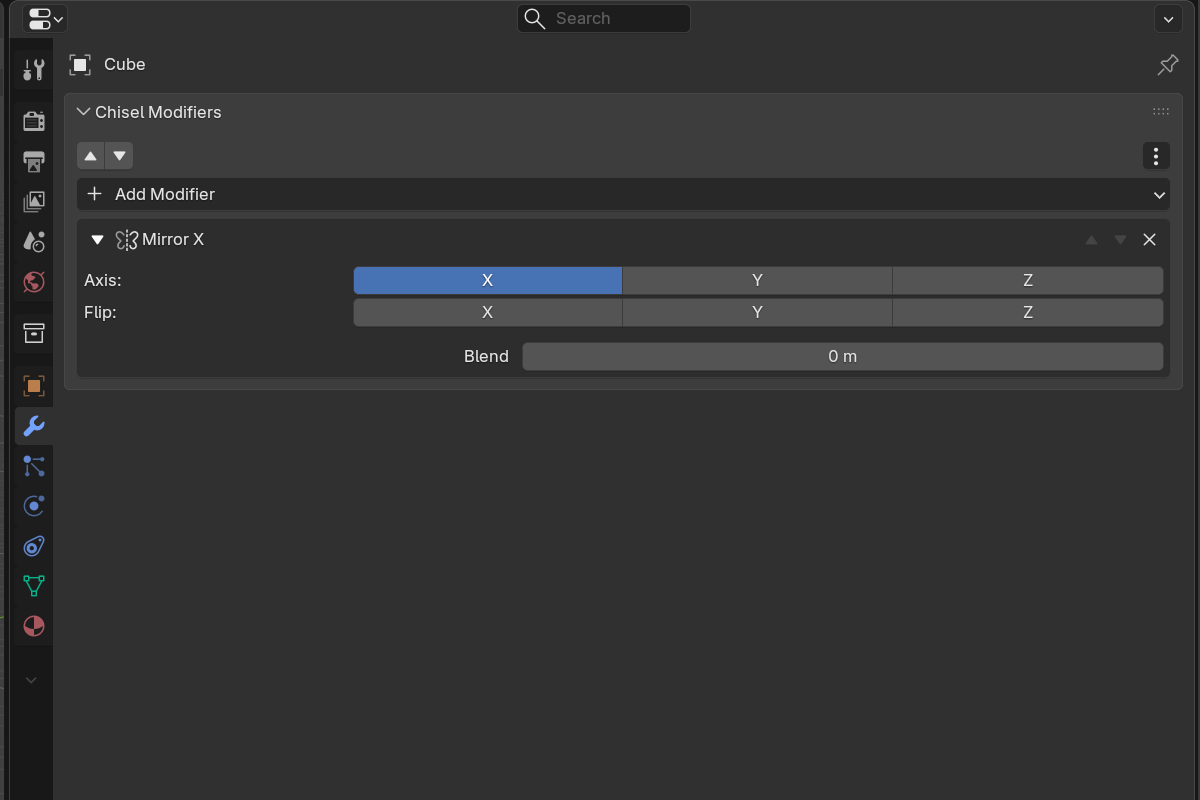The height and width of the screenshot is (800, 1200).
Task: Open the View Layer properties tab
Action: [x=33, y=201]
